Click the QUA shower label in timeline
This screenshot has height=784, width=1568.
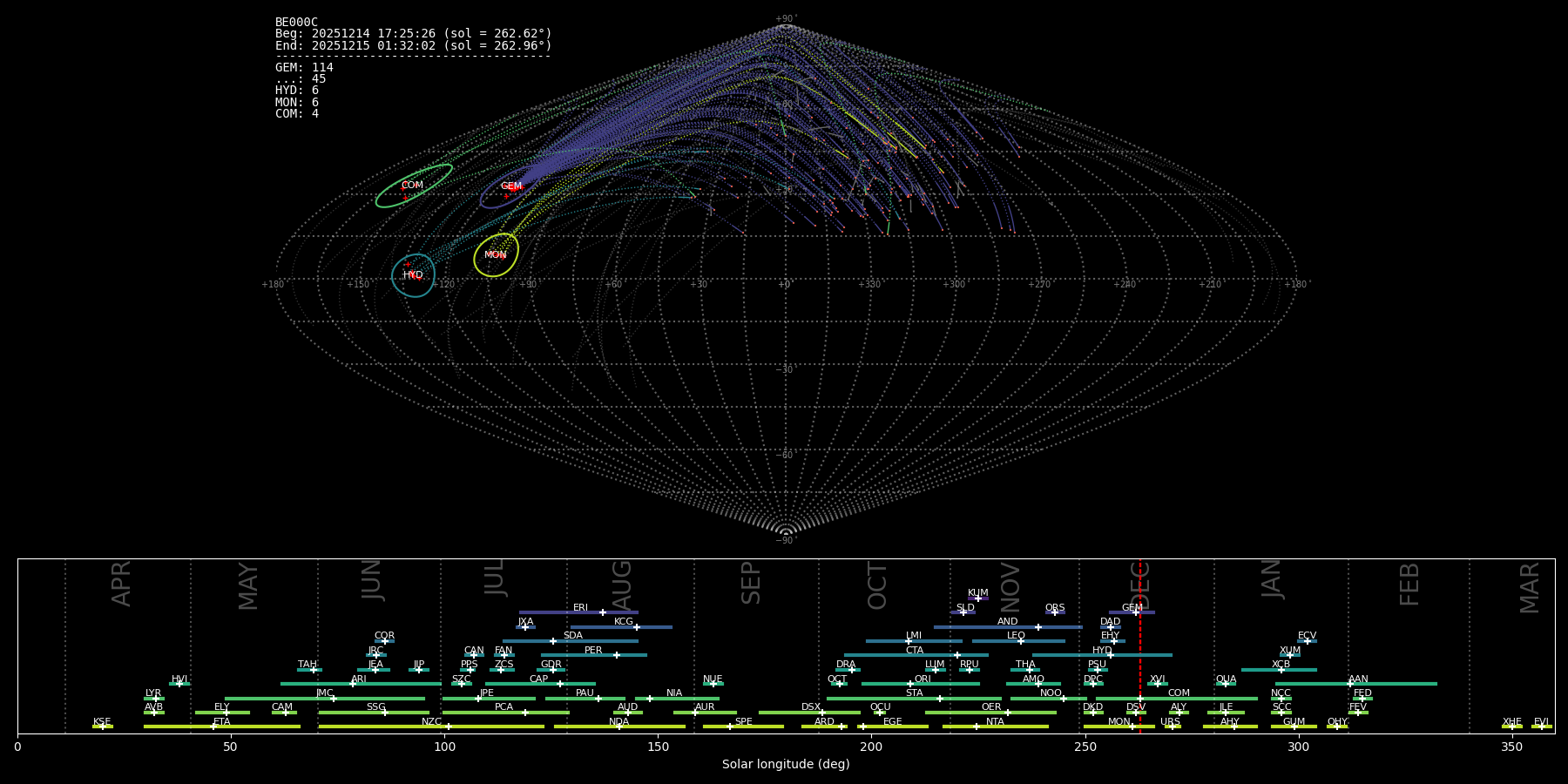pos(1226,679)
